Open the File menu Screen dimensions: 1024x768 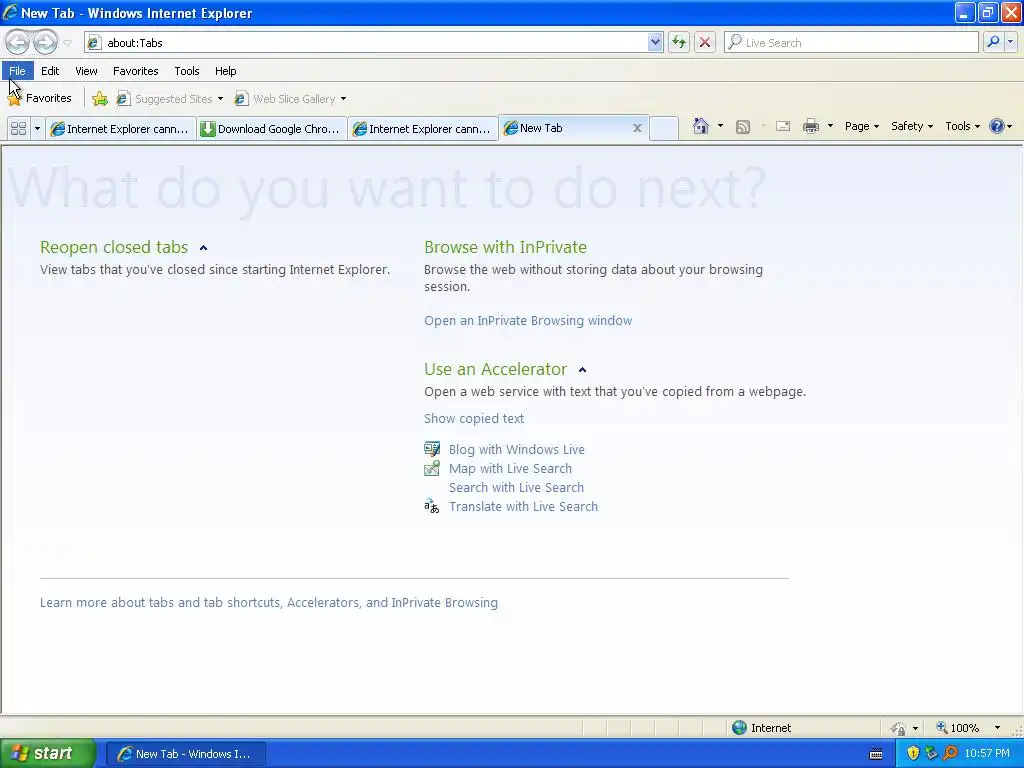[17, 71]
